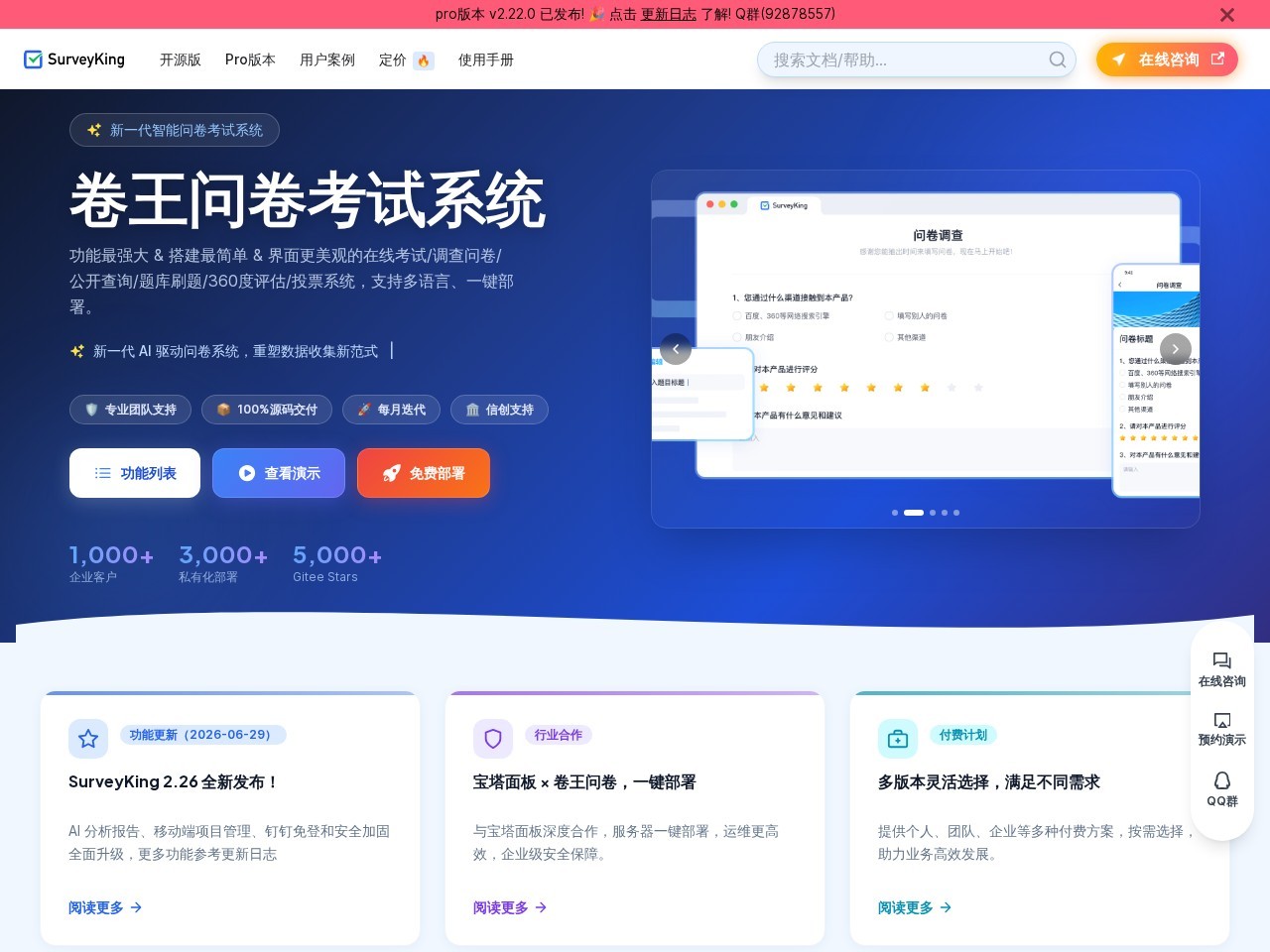Click 5,000+ Gitee Stars statistic
The width and height of the screenshot is (1270, 952).
pyautogui.click(x=337, y=563)
